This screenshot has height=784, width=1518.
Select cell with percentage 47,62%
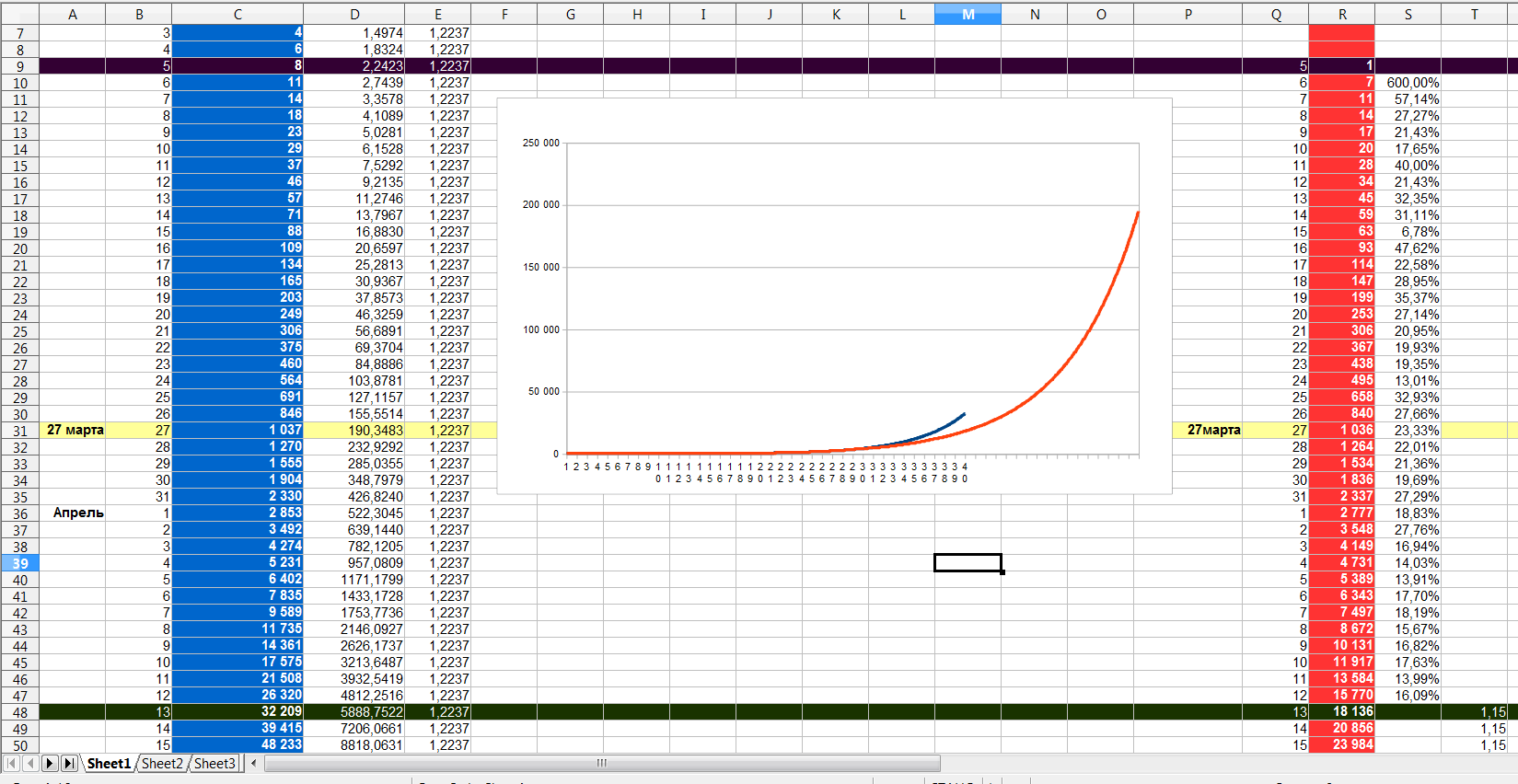click(1408, 248)
